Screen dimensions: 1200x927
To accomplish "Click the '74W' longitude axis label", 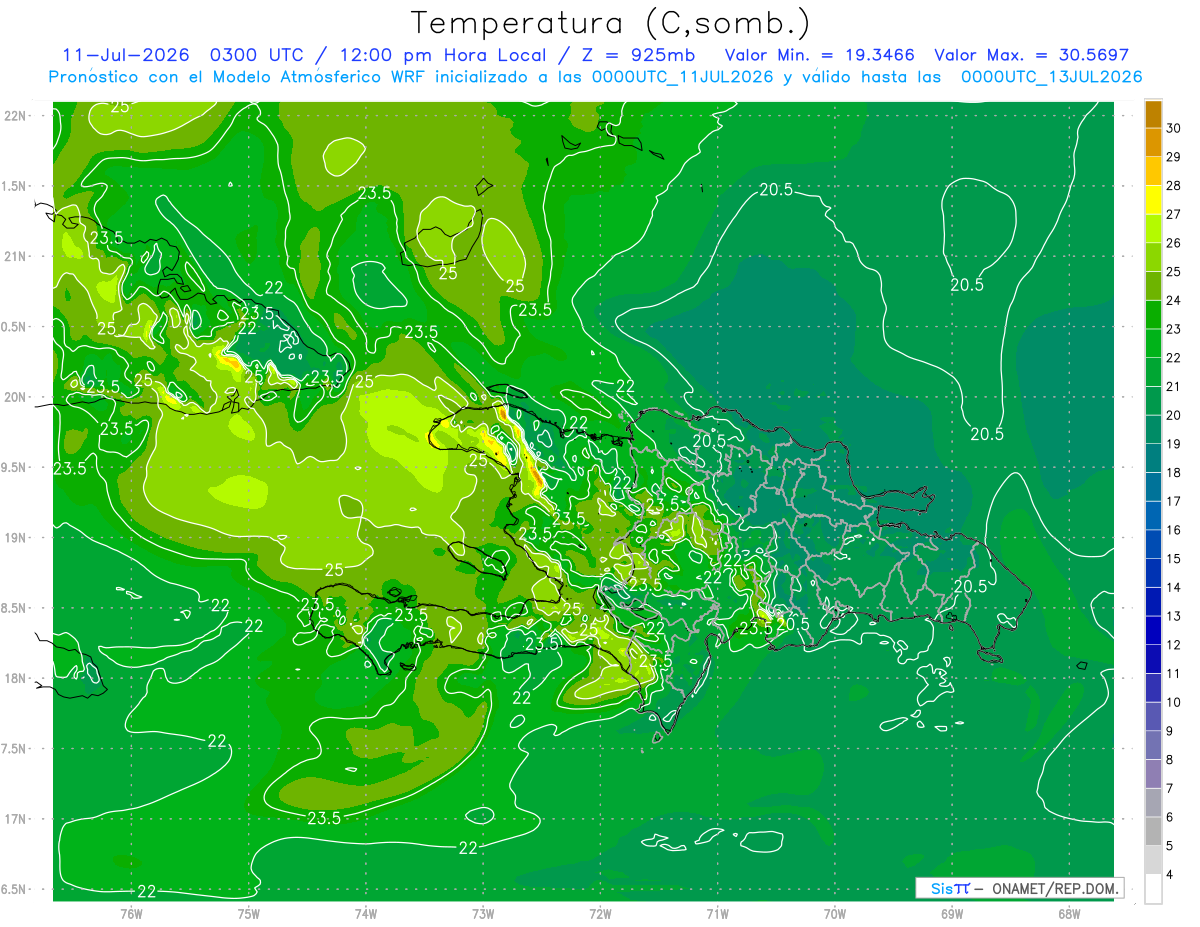I will [366, 914].
